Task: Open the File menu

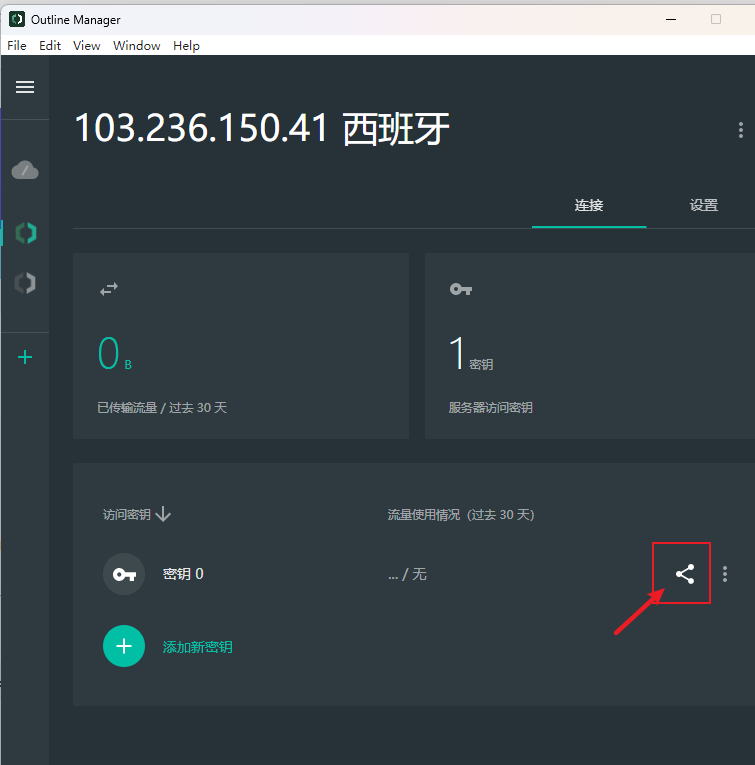Action: point(17,46)
